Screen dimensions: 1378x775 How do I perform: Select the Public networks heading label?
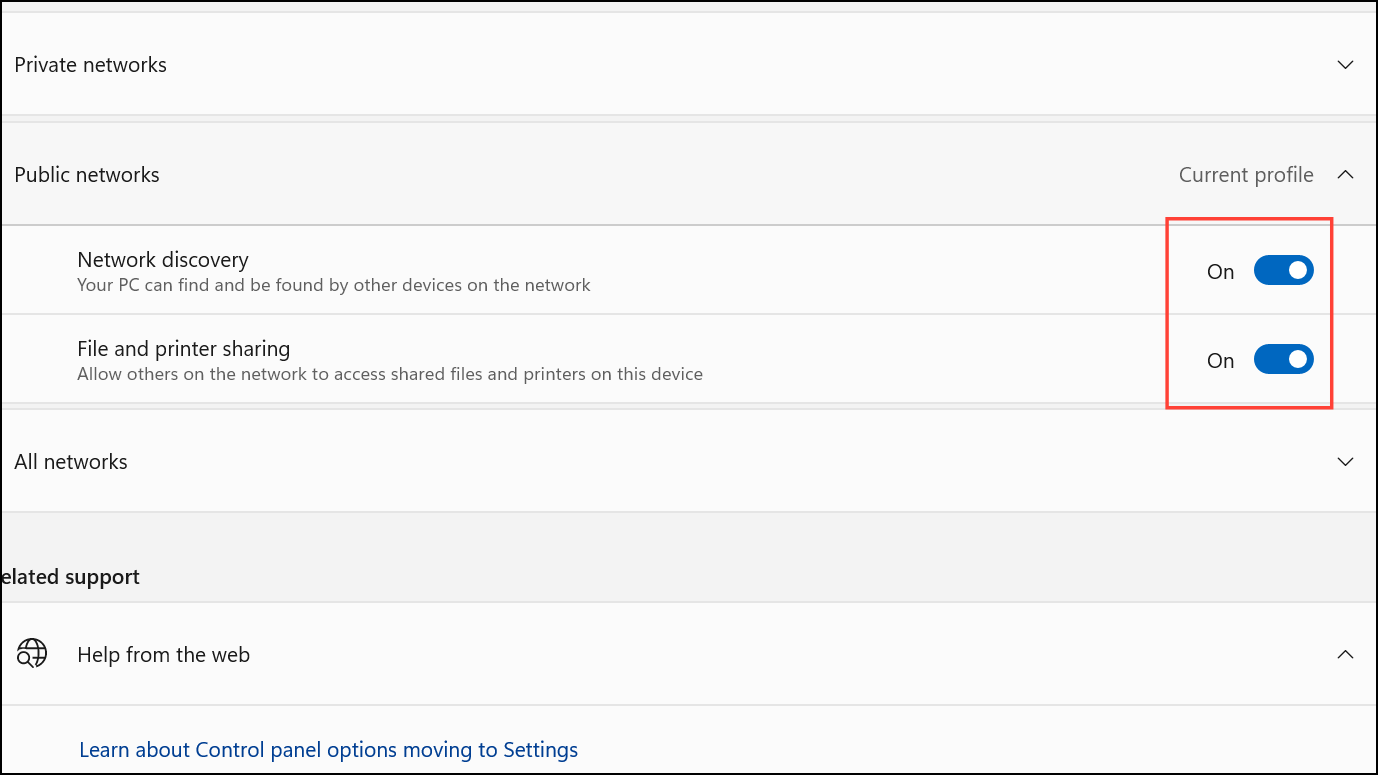87,175
